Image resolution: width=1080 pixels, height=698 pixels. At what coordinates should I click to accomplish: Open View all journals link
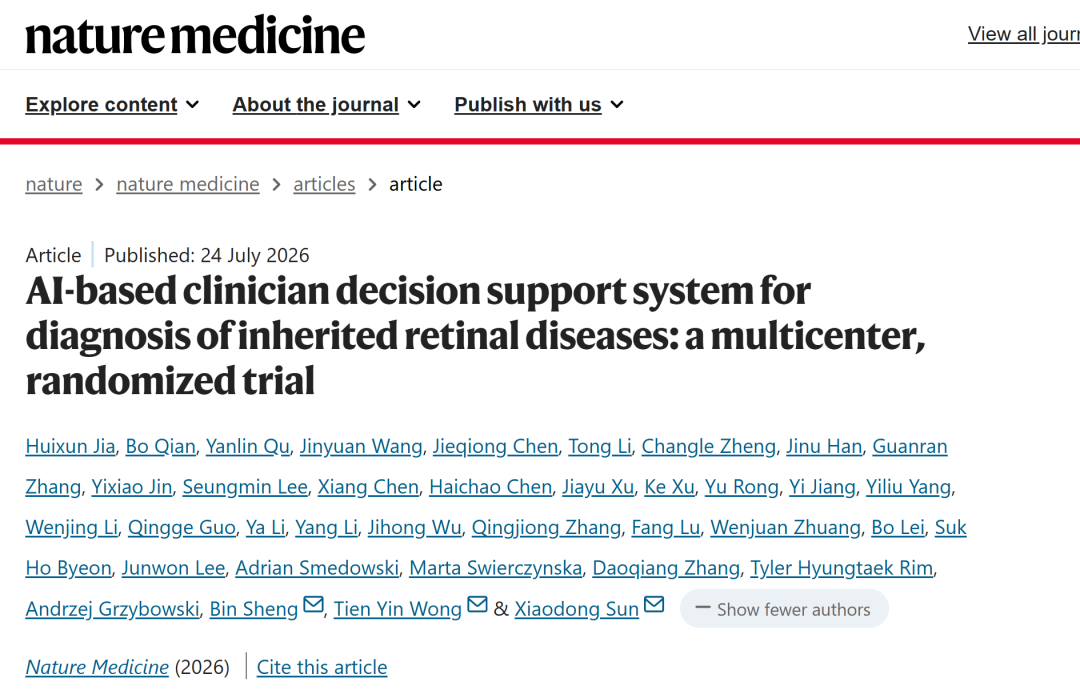coord(1024,34)
